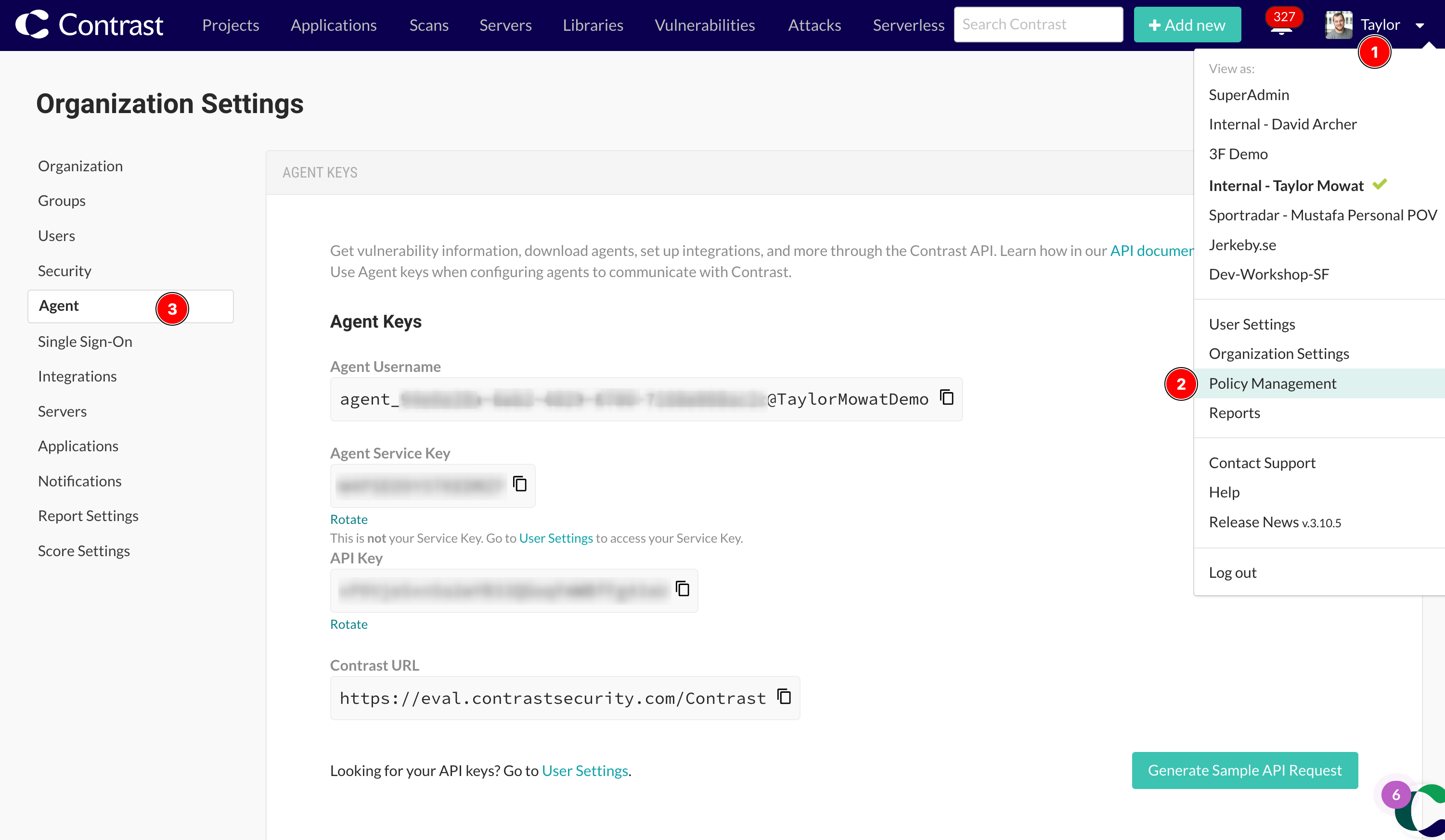Screen dimensions: 1445x840
Task: Open the API documentation link
Action: point(1151,250)
